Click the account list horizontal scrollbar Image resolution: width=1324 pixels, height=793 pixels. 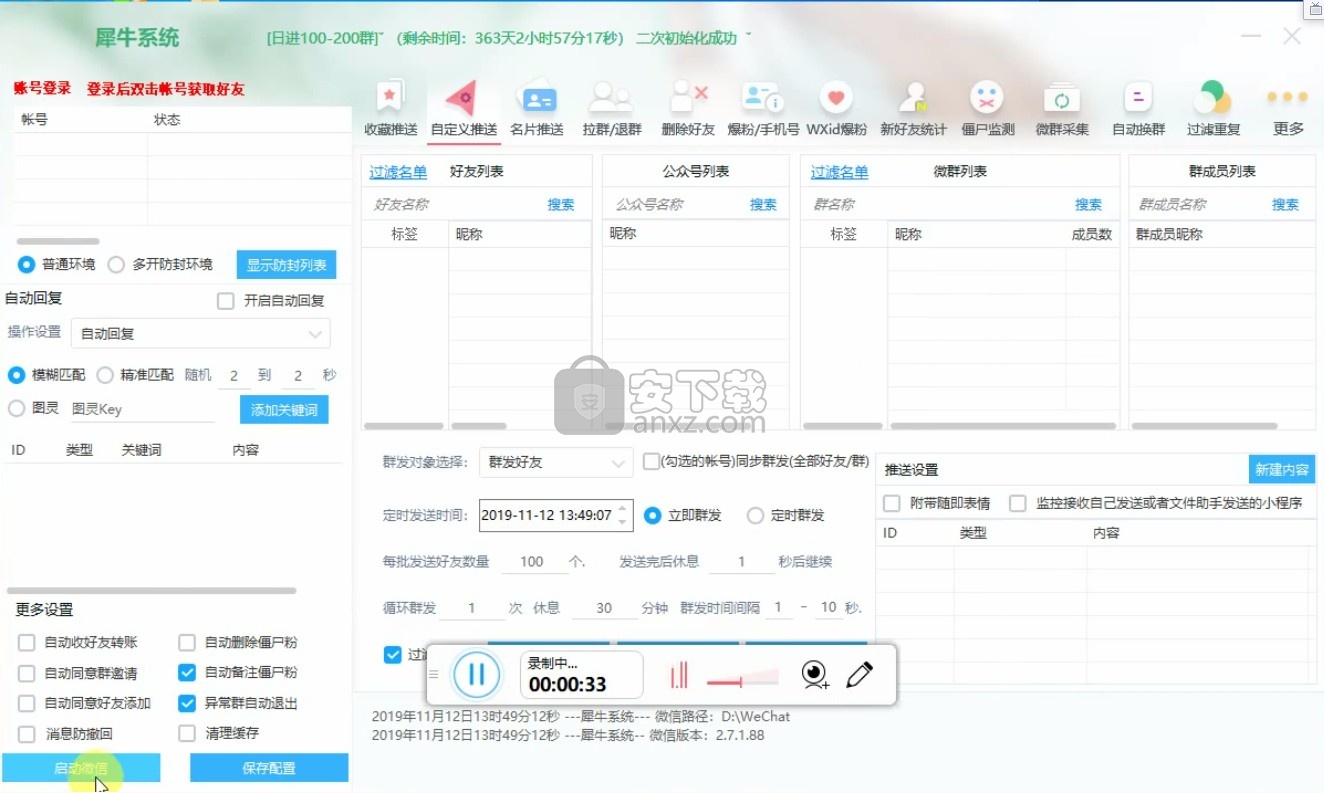pos(58,241)
